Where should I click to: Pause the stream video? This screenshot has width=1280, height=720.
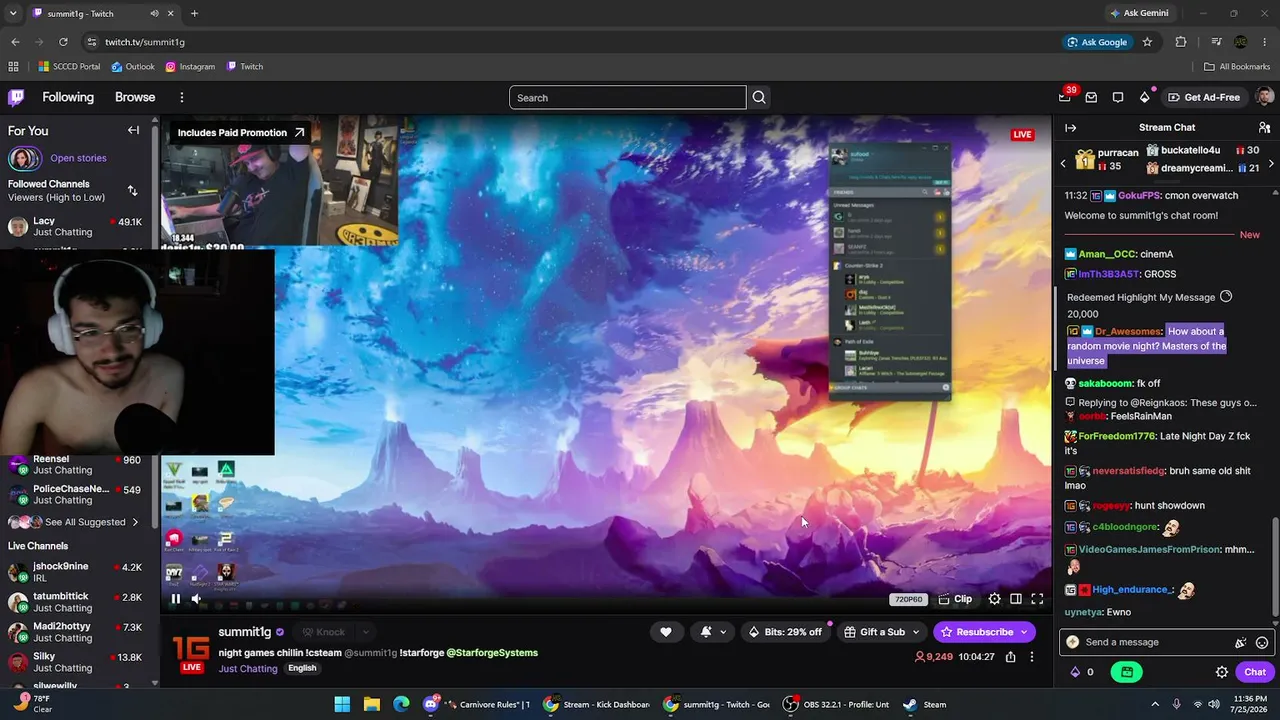175,599
